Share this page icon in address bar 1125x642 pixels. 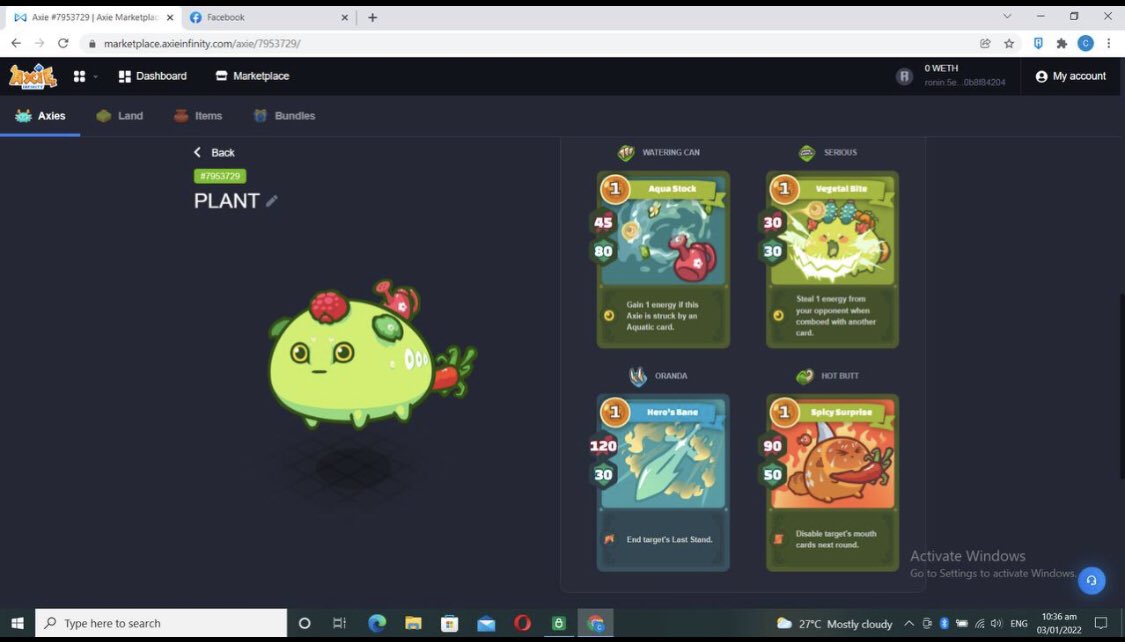point(985,43)
